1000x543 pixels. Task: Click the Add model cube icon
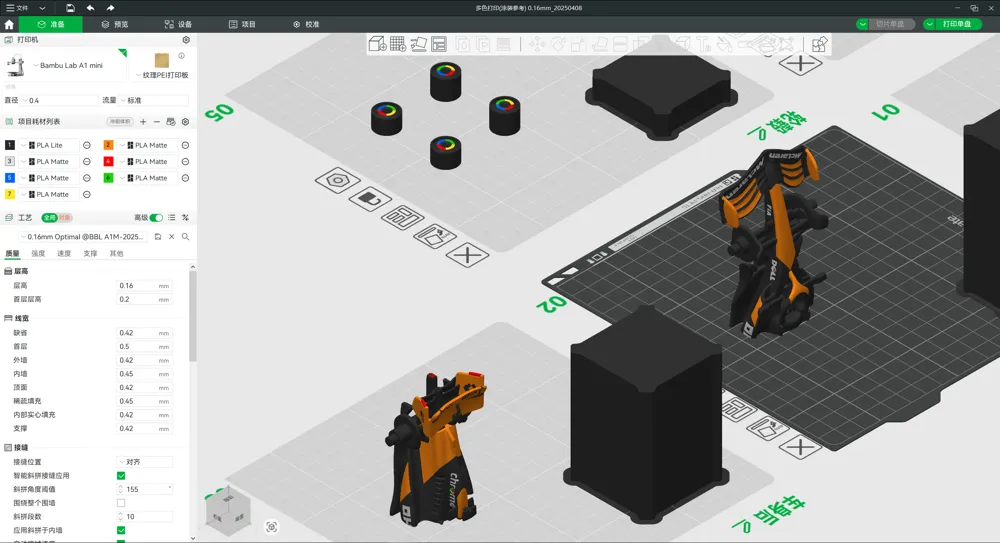coord(377,44)
